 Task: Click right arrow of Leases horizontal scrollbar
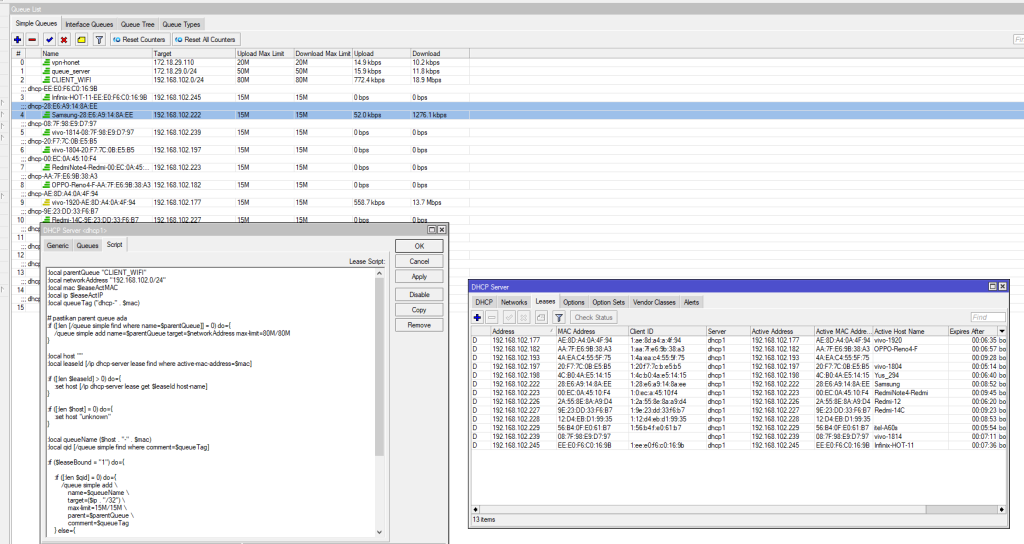tap(1001, 509)
